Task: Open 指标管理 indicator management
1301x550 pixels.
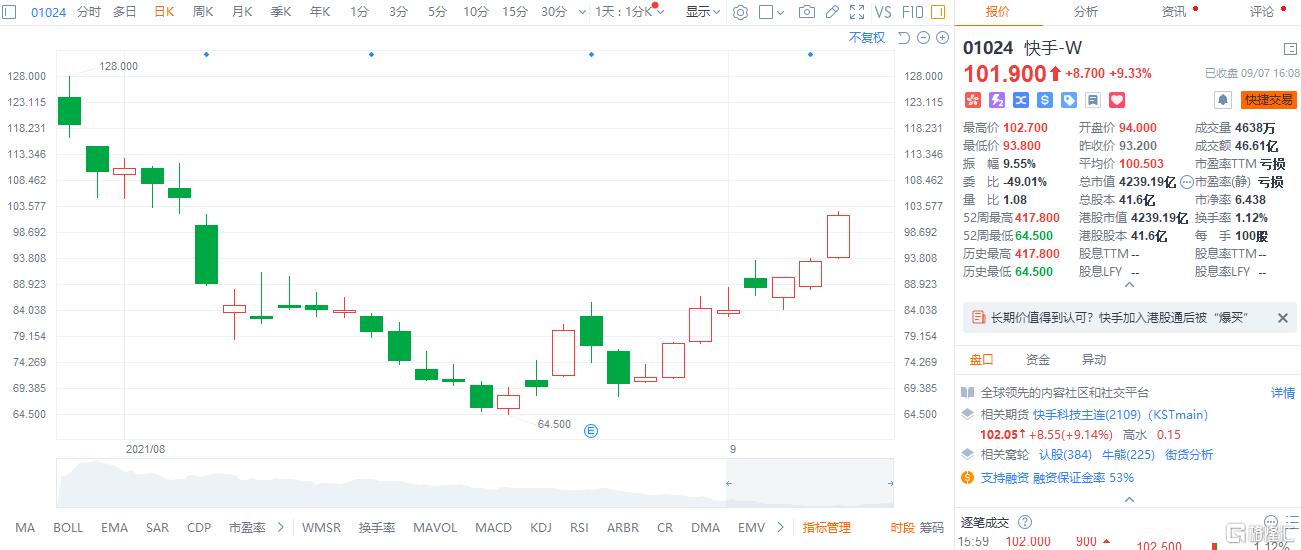Action: click(826, 528)
